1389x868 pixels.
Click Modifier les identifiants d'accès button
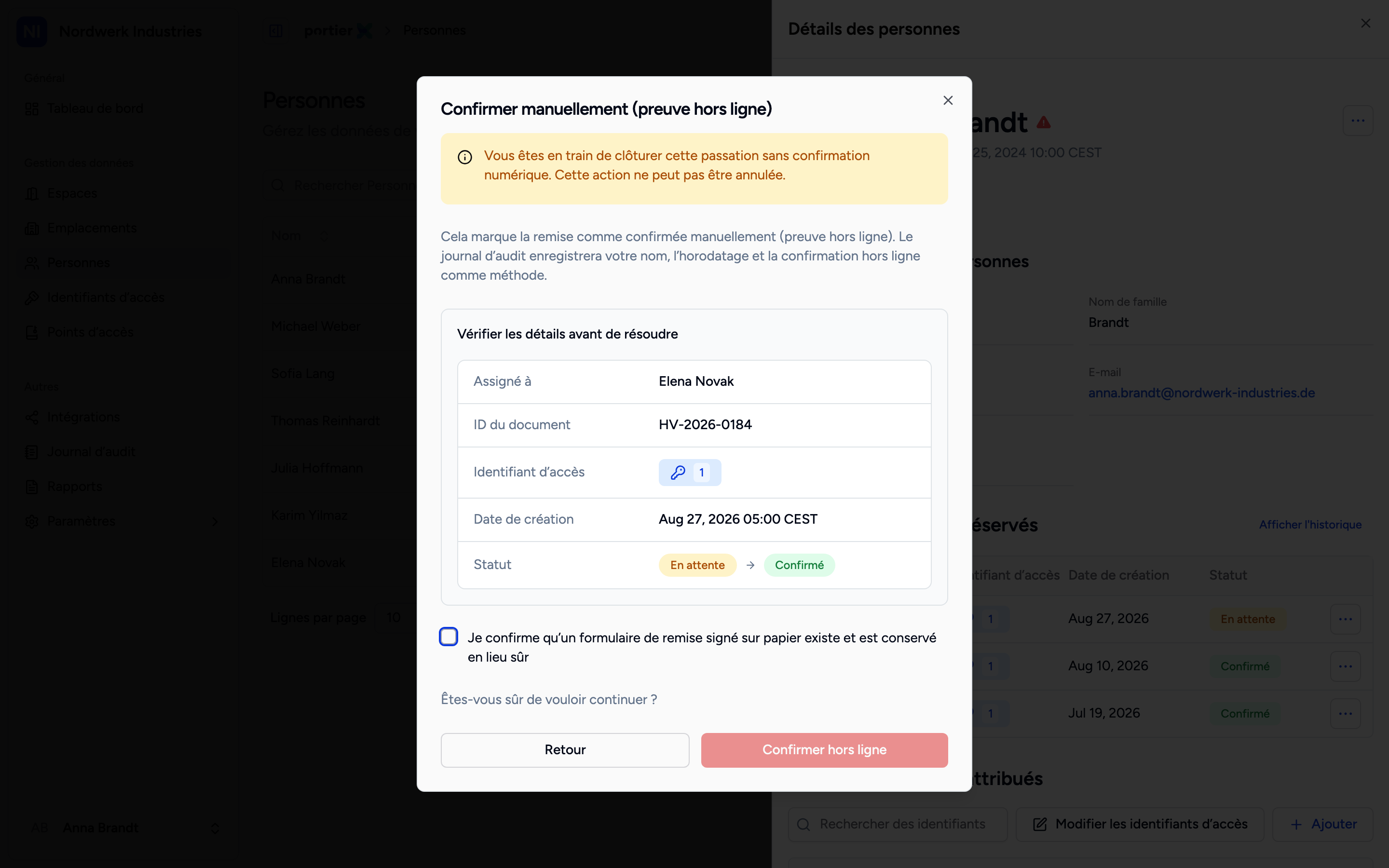(x=1140, y=825)
